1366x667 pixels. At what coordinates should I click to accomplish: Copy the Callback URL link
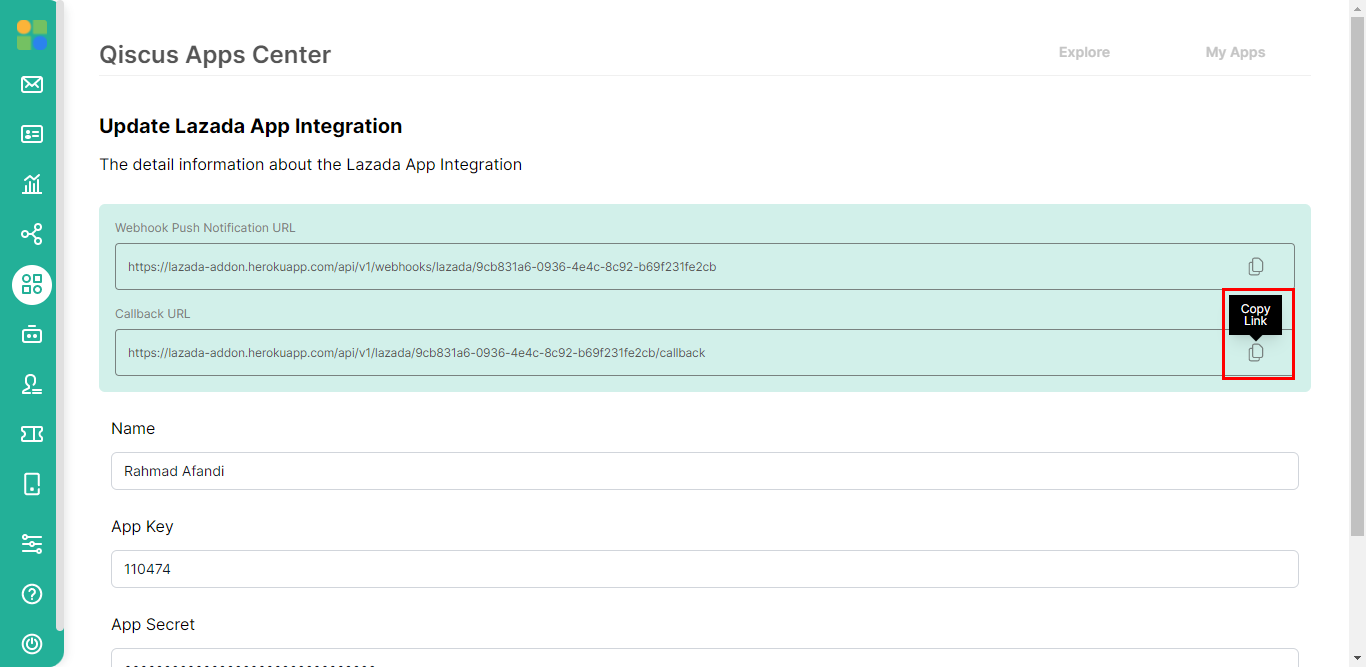[x=1256, y=352]
